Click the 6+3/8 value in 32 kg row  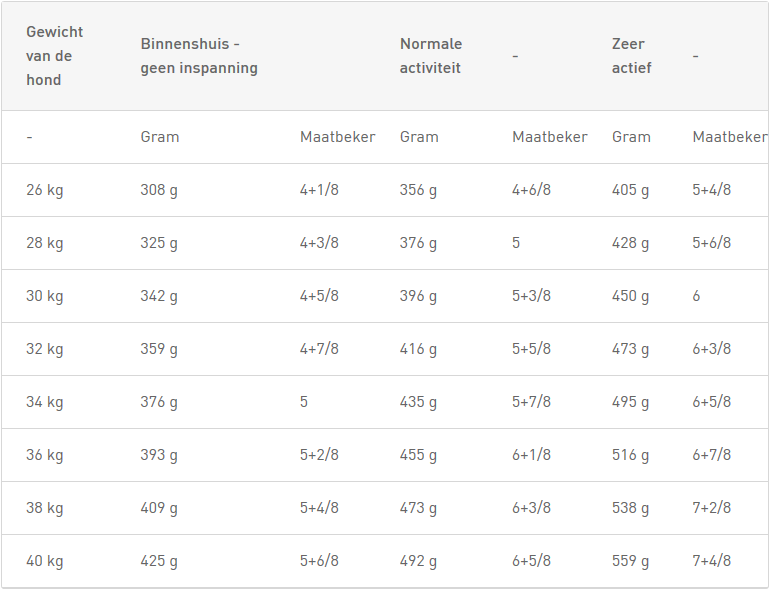712,349
